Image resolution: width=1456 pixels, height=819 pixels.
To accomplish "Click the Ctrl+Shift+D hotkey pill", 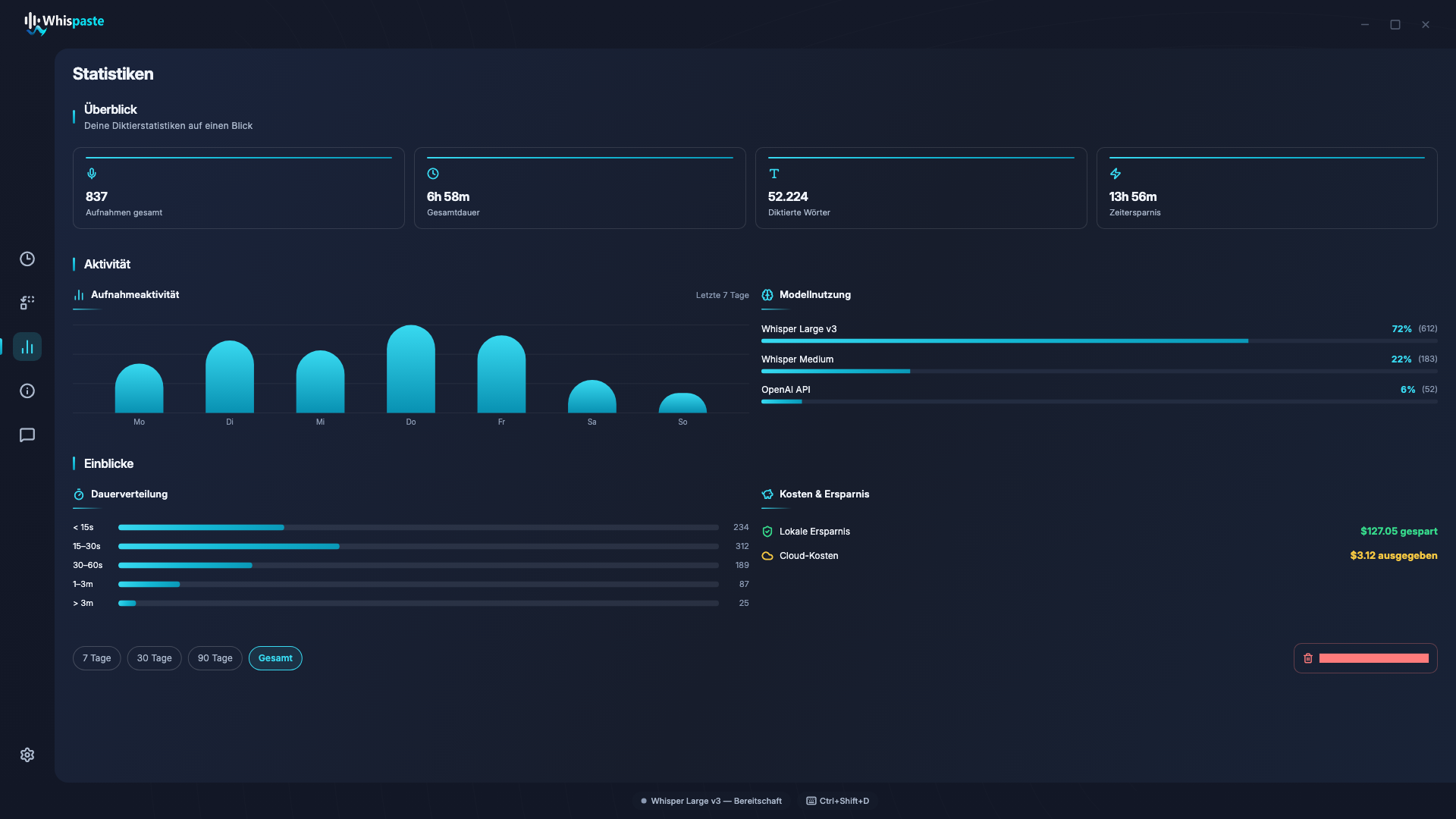I will coord(838,801).
